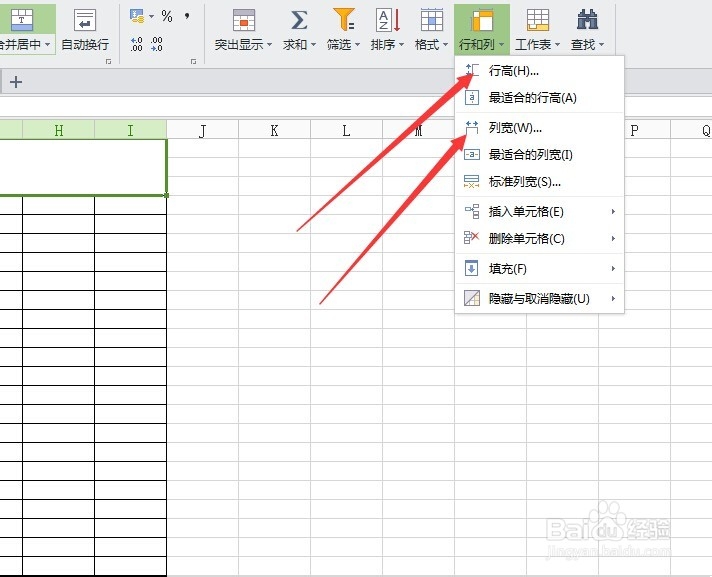Select column K header
This screenshot has width=712, height=577.
tap(274, 130)
